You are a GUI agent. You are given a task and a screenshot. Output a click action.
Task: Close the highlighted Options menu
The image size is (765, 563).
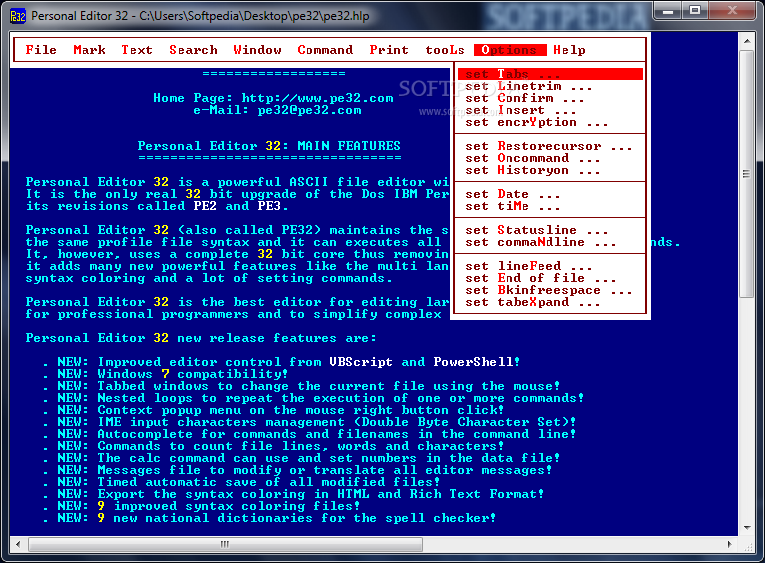[x=510, y=50]
